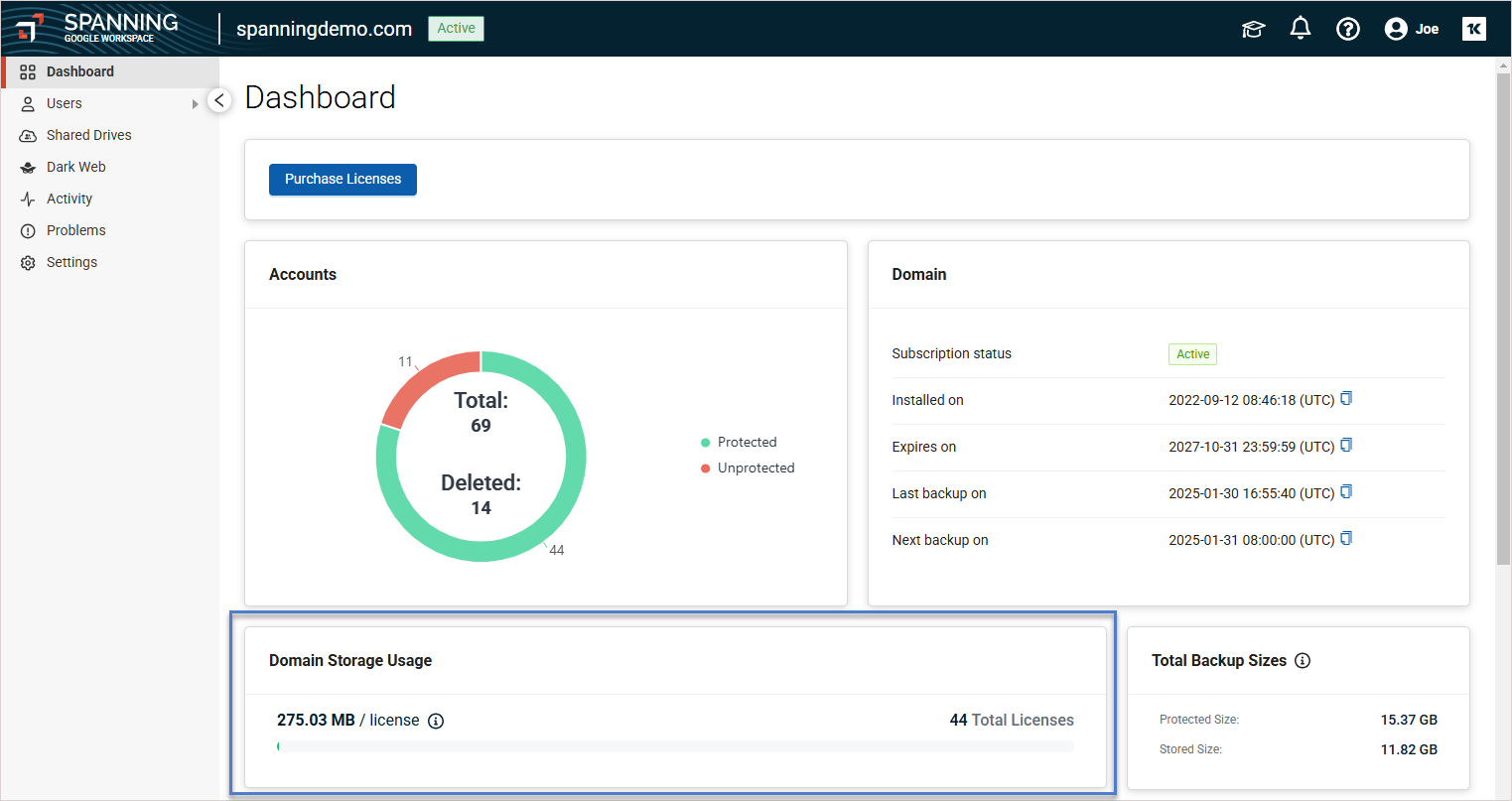Expand the Users submenu arrow
1512x801 pixels.
[196, 104]
